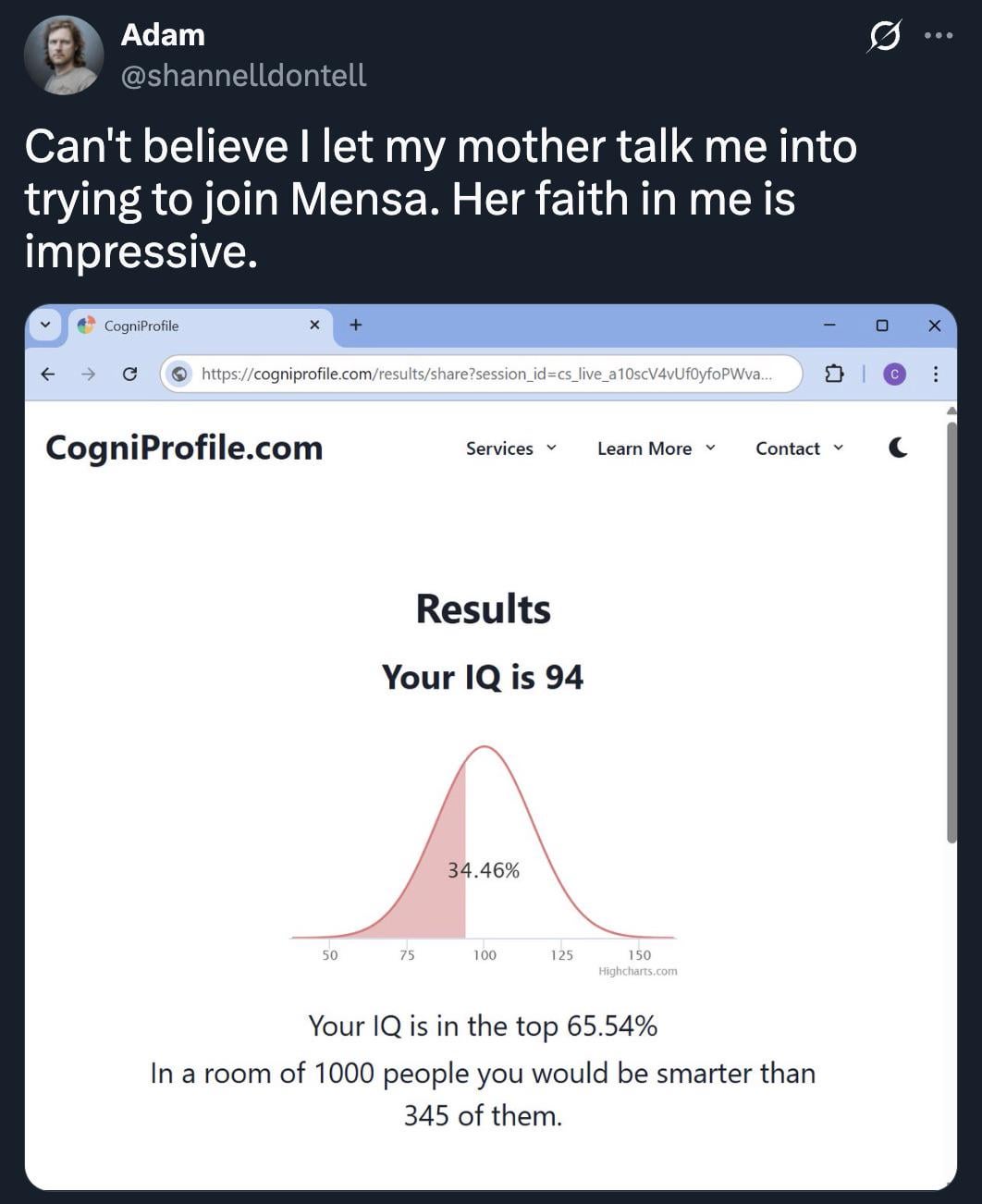Open the tab search dropdown arrow

(x=45, y=326)
